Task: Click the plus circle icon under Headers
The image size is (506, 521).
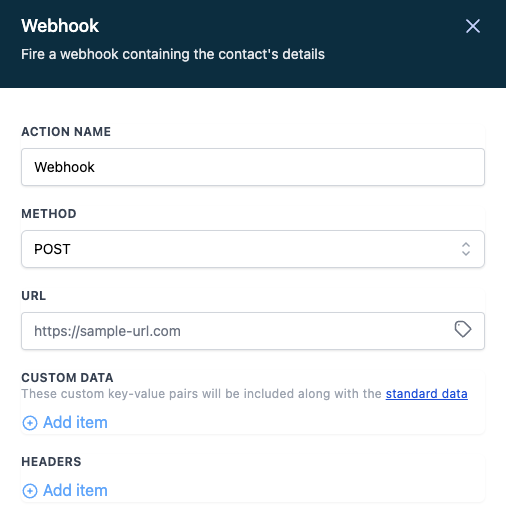Action: (x=30, y=491)
